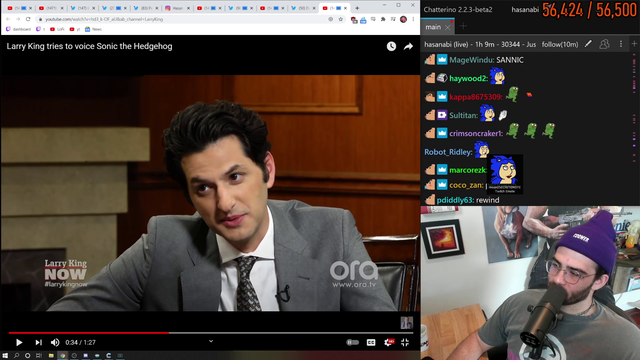The image size is (640, 360).
Task: Switch to the first YouTube browser tab
Action: click(19, 8)
